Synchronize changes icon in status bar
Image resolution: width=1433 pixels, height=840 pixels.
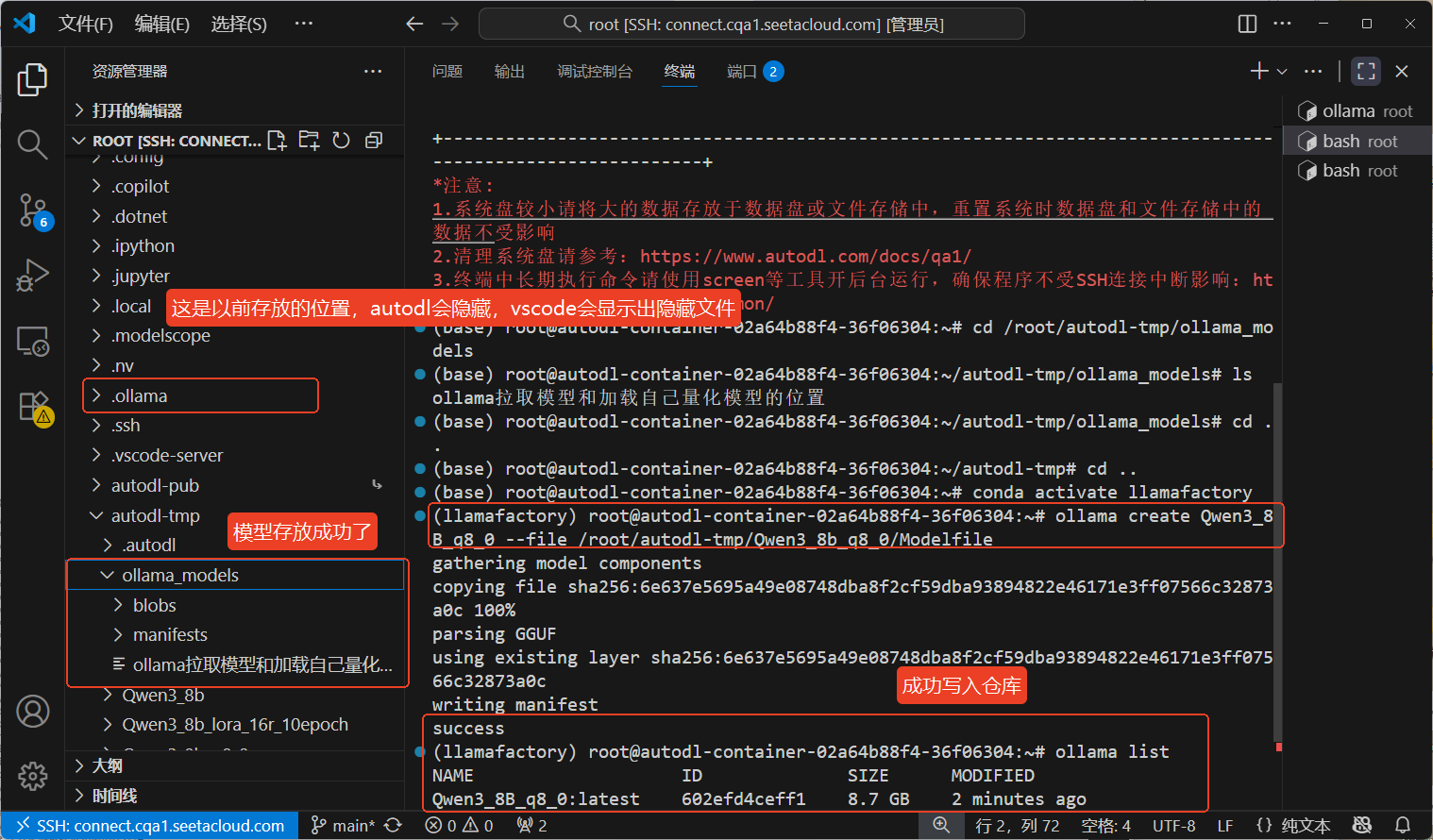[394, 826]
